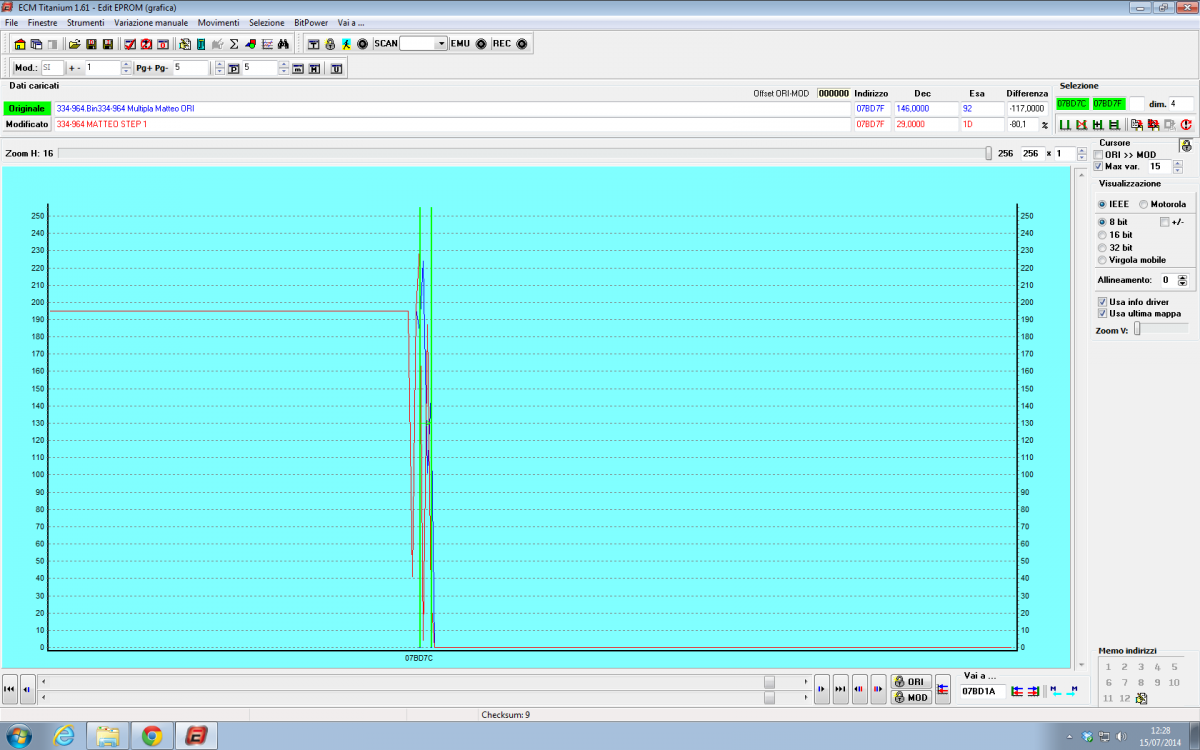Open Internet Explorer from the taskbar
The image size is (1200, 750).
pos(65,736)
